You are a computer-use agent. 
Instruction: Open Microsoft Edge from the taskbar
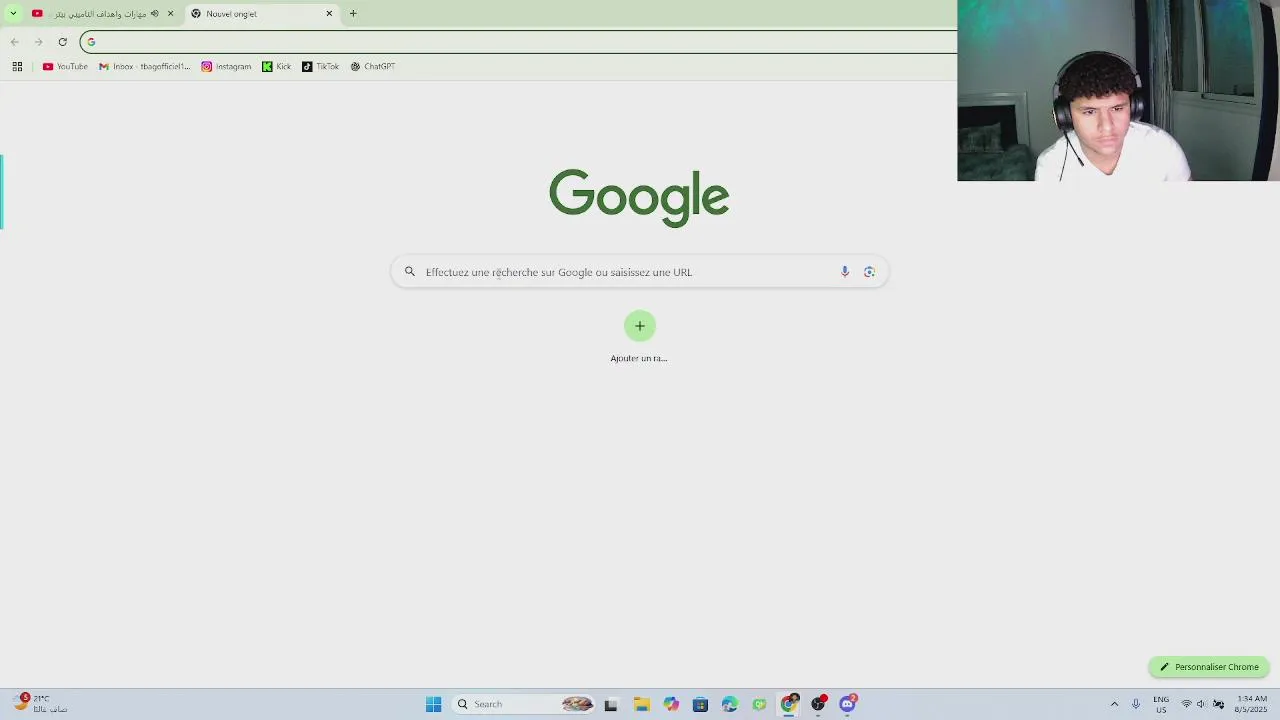coord(730,705)
